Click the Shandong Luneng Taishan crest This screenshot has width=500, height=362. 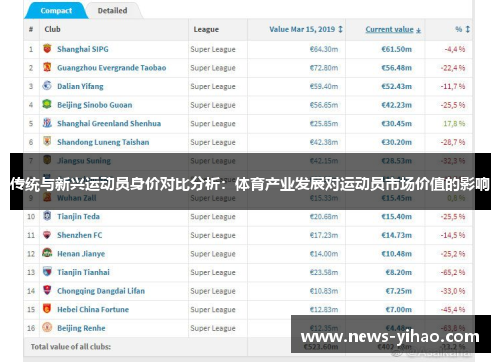(x=47, y=142)
